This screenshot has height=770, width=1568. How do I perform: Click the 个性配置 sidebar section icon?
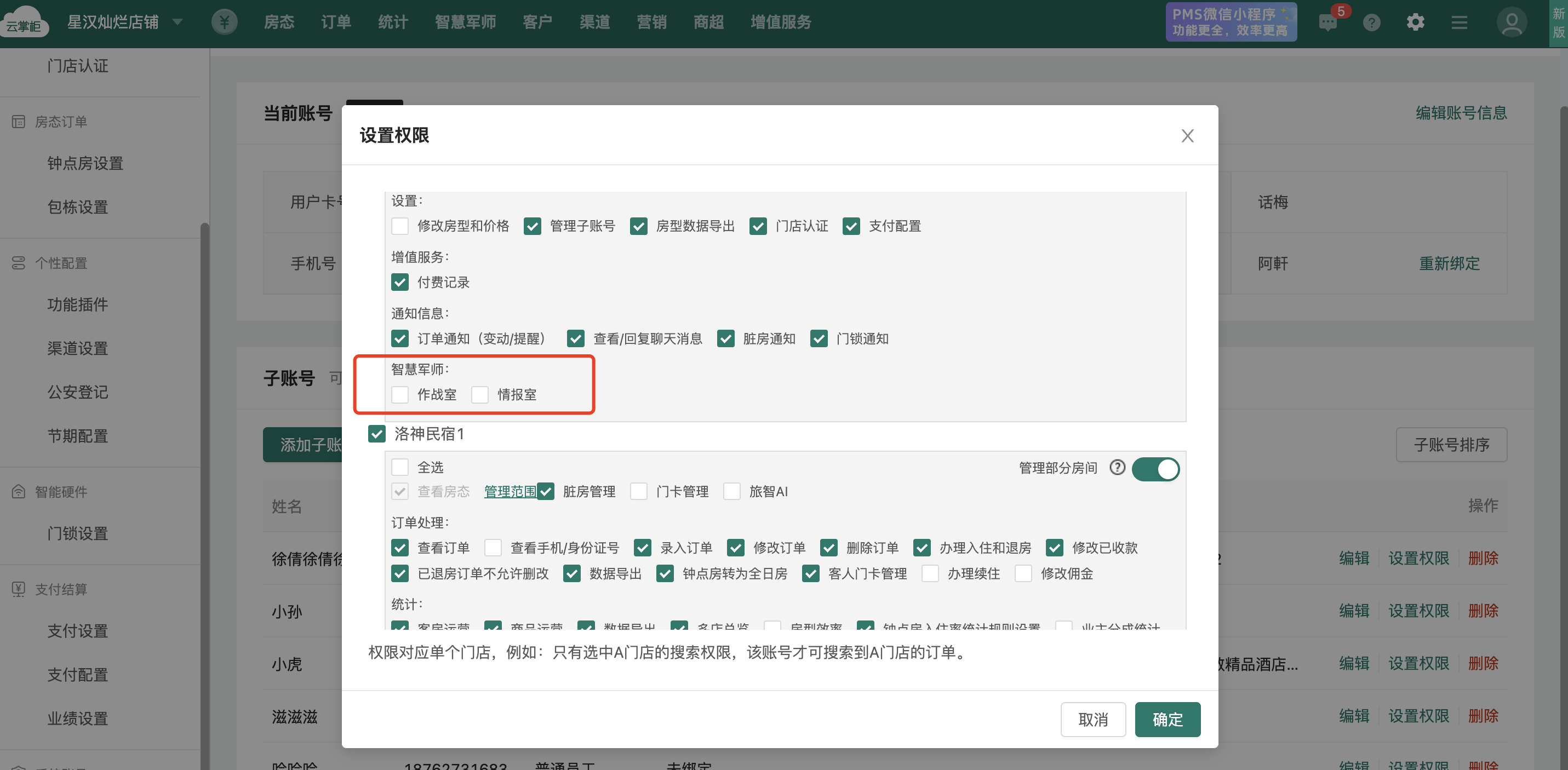click(x=18, y=263)
